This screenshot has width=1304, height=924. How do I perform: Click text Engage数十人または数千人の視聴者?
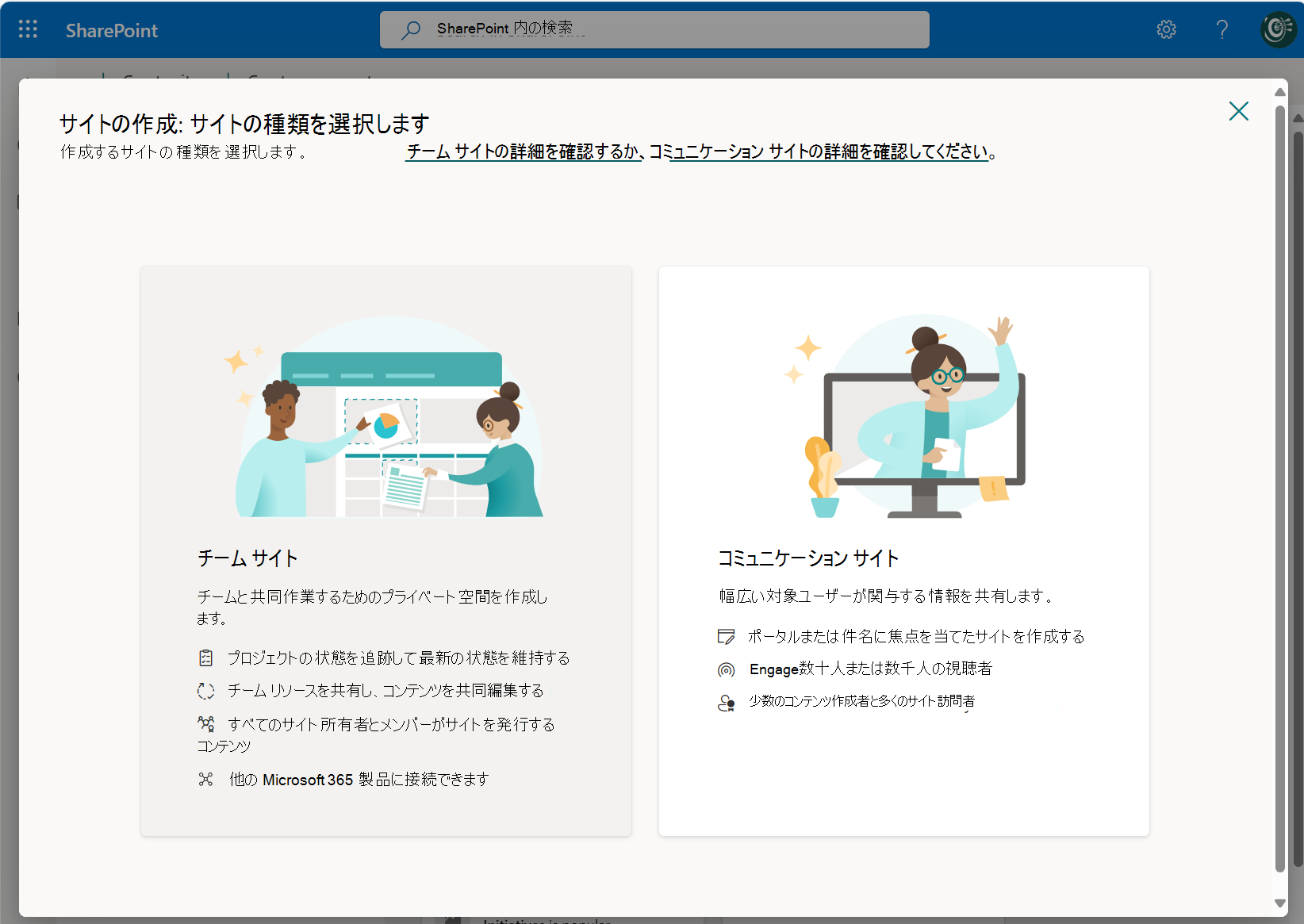click(870, 669)
